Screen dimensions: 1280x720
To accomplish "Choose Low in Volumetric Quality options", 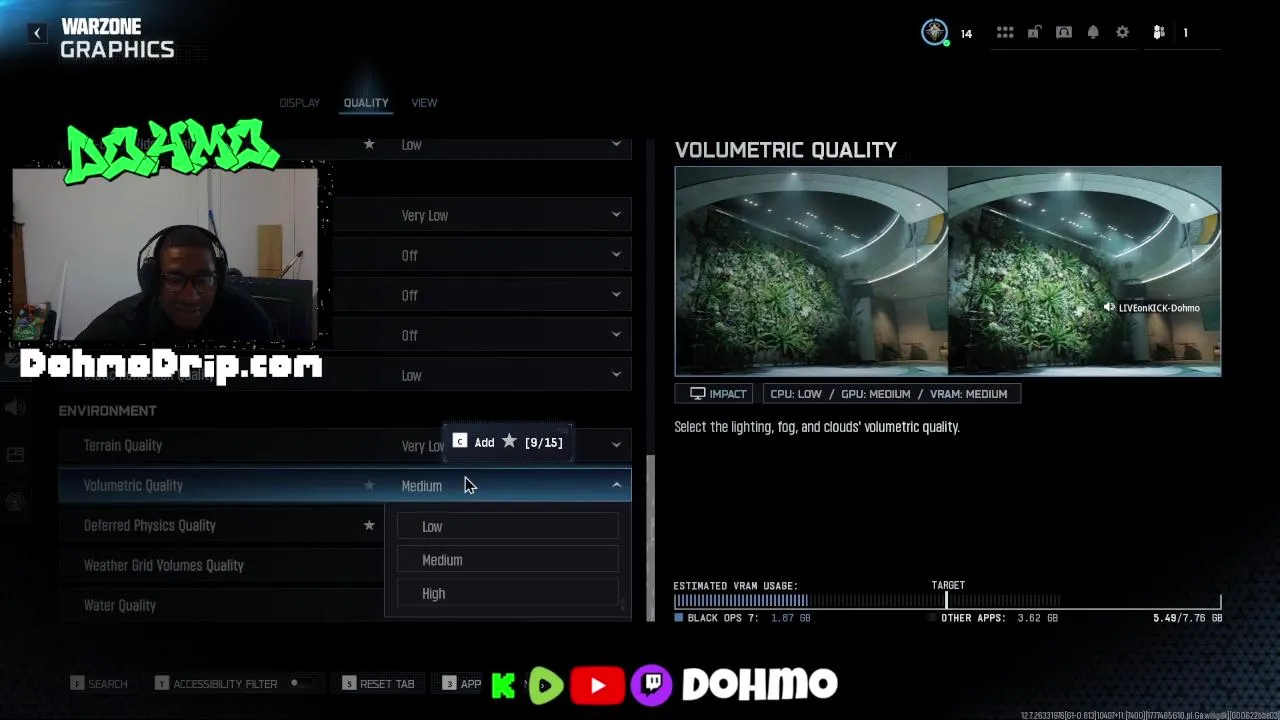I will [x=508, y=526].
